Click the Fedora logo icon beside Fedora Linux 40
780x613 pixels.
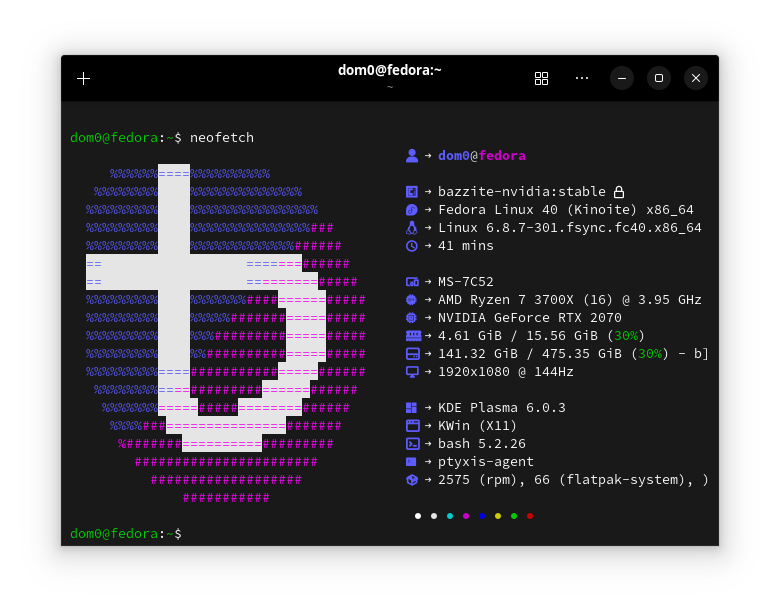tap(412, 209)
